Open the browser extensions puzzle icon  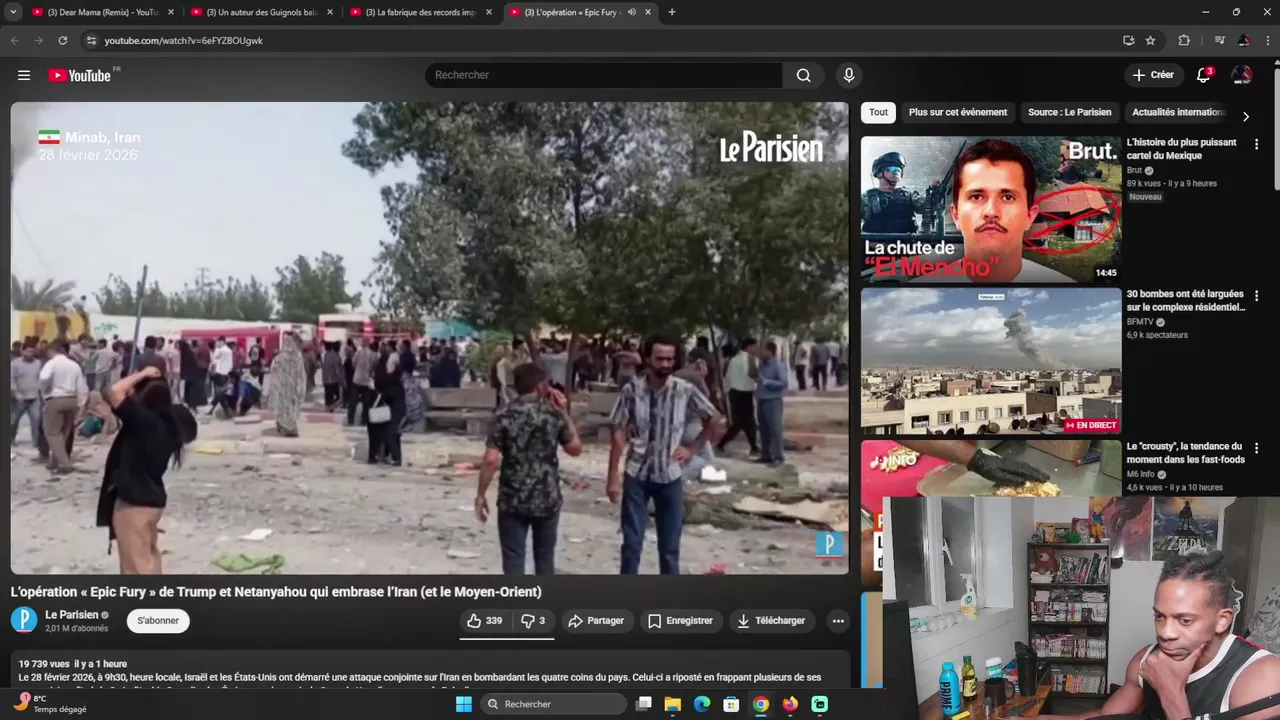[1184, 41]
